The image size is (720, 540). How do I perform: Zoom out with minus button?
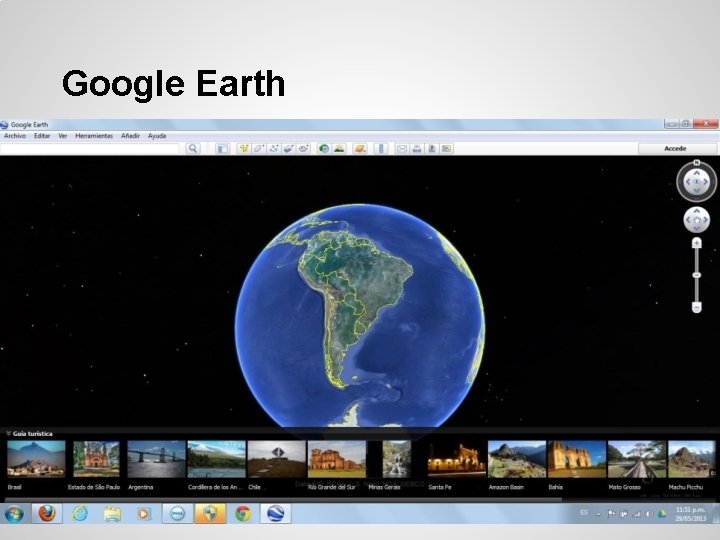coord(697,307)
